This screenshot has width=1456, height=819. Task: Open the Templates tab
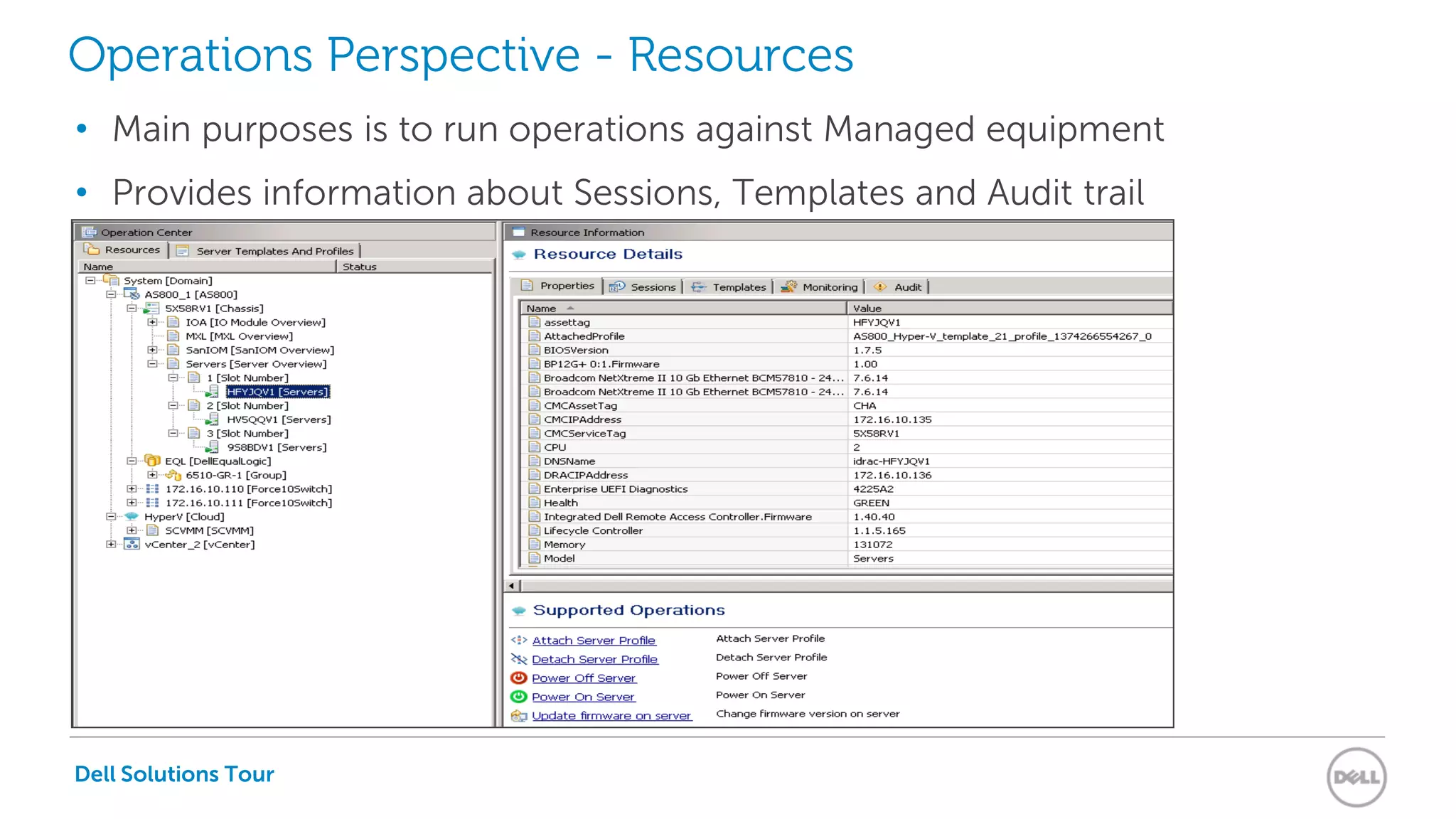729,287
